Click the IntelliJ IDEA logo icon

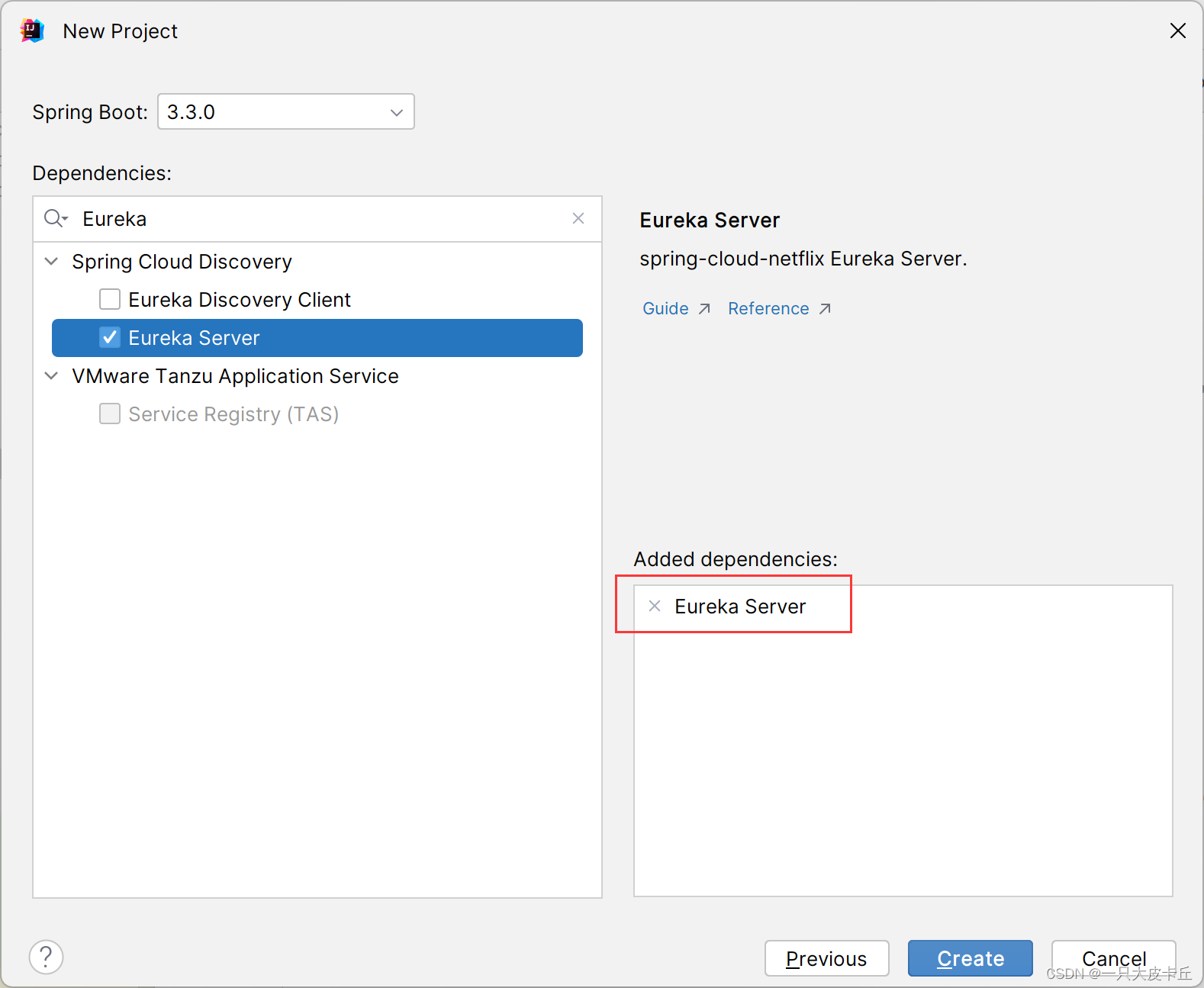click(x=32, y=31)
